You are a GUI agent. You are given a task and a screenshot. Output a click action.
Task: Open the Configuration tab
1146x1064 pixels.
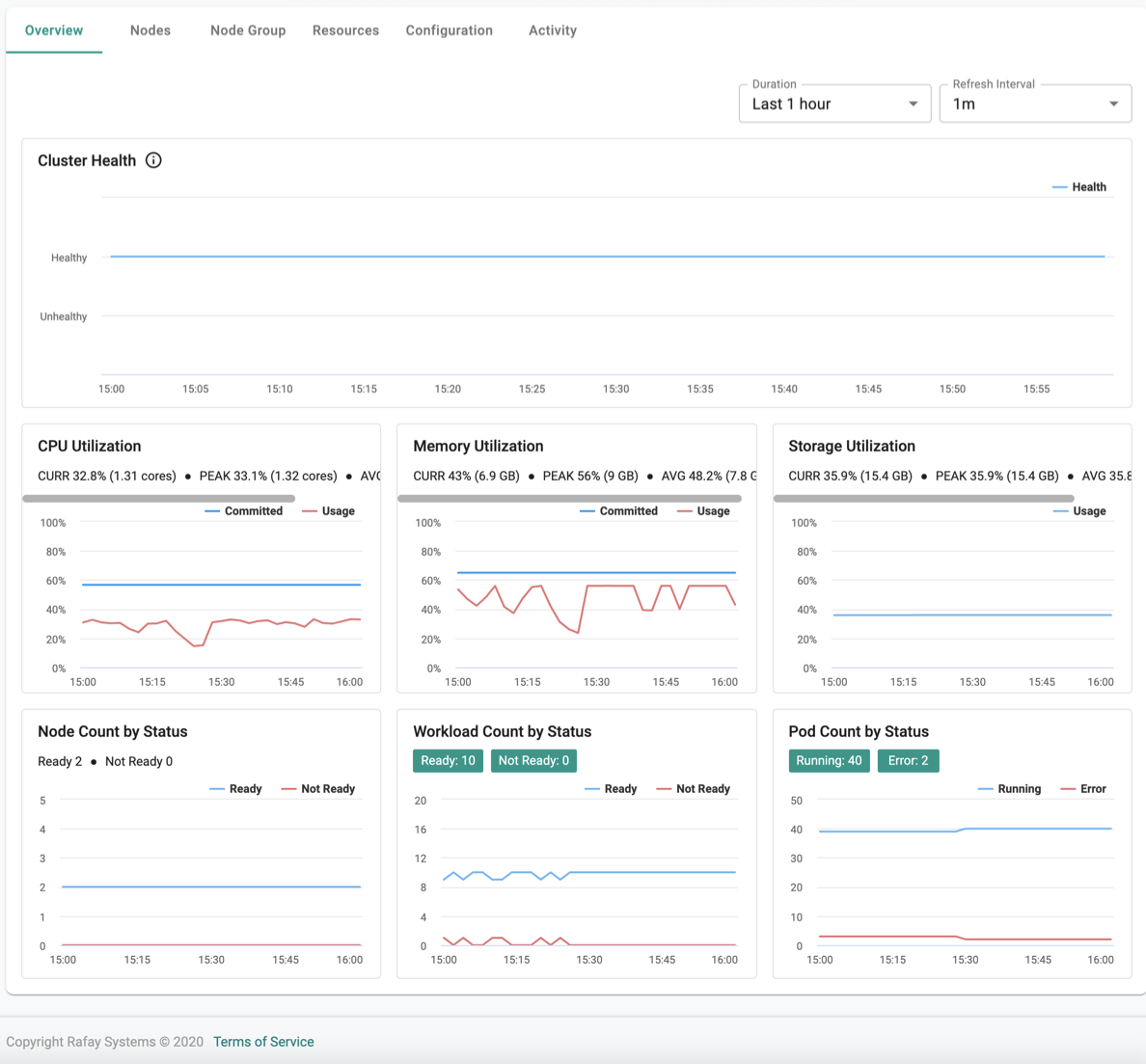coord(450,30)
